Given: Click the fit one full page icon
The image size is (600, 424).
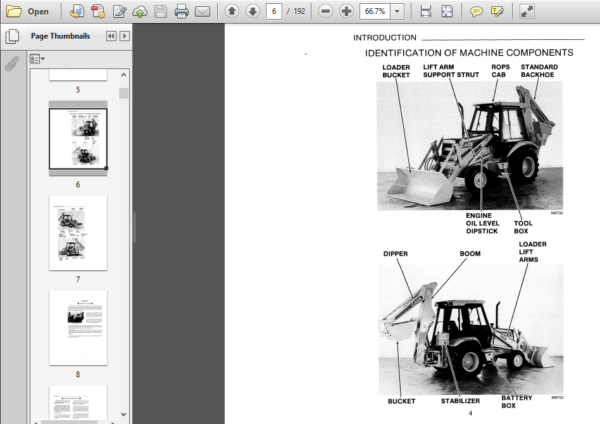Looking at the screenshot, I should click(x=447, y=11).
